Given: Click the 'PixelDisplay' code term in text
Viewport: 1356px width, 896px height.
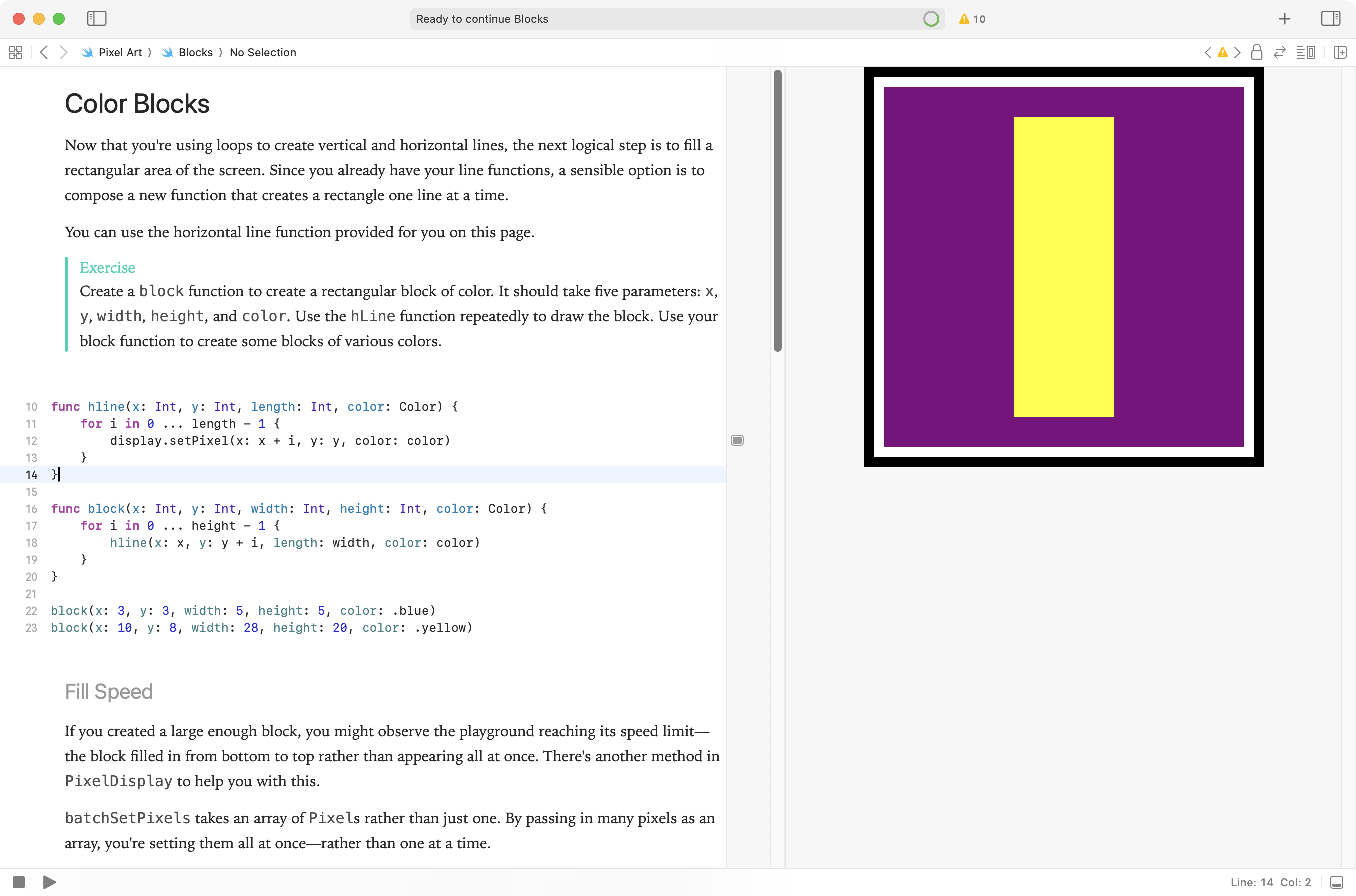Looking at the screenshot, I should (x=118, y=781).
